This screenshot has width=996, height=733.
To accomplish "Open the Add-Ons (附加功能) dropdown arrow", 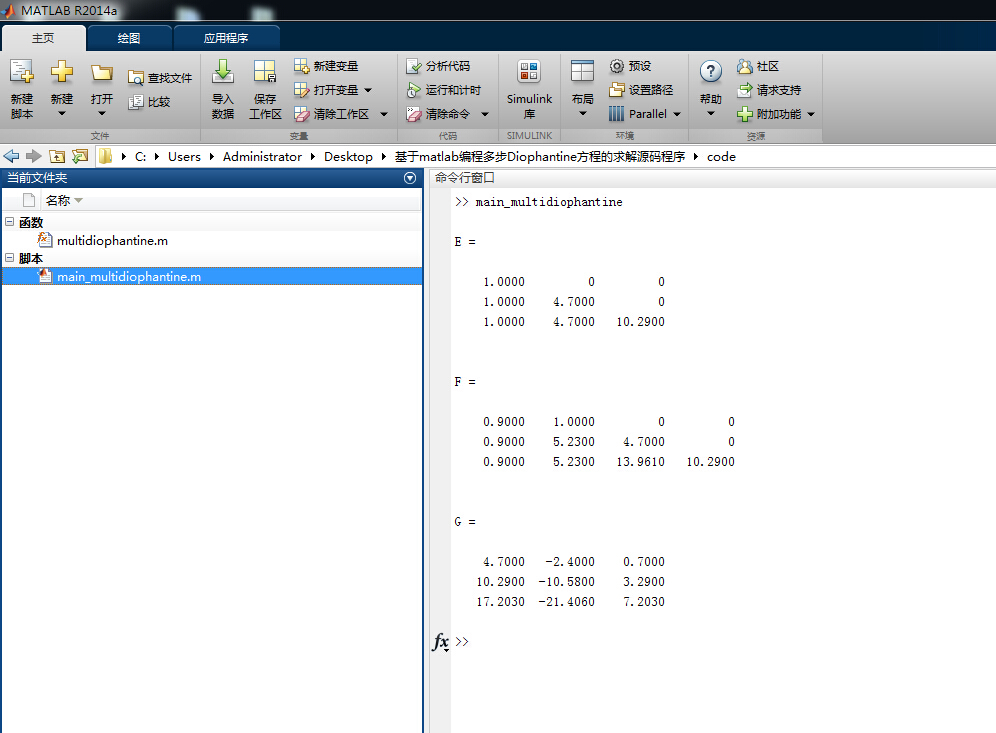I will point(811,114).
